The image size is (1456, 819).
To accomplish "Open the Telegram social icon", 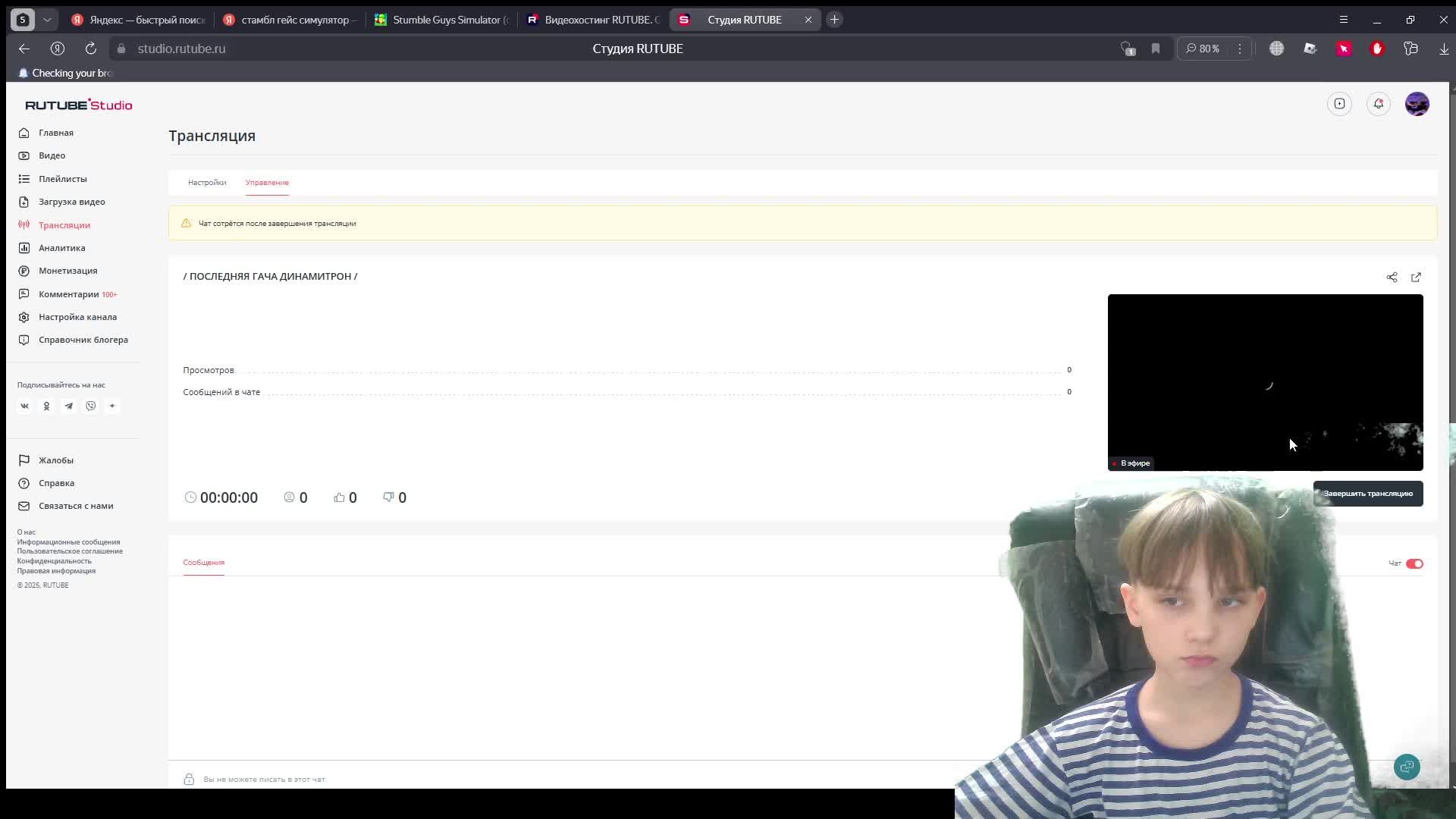I will [x=68, y=406].
